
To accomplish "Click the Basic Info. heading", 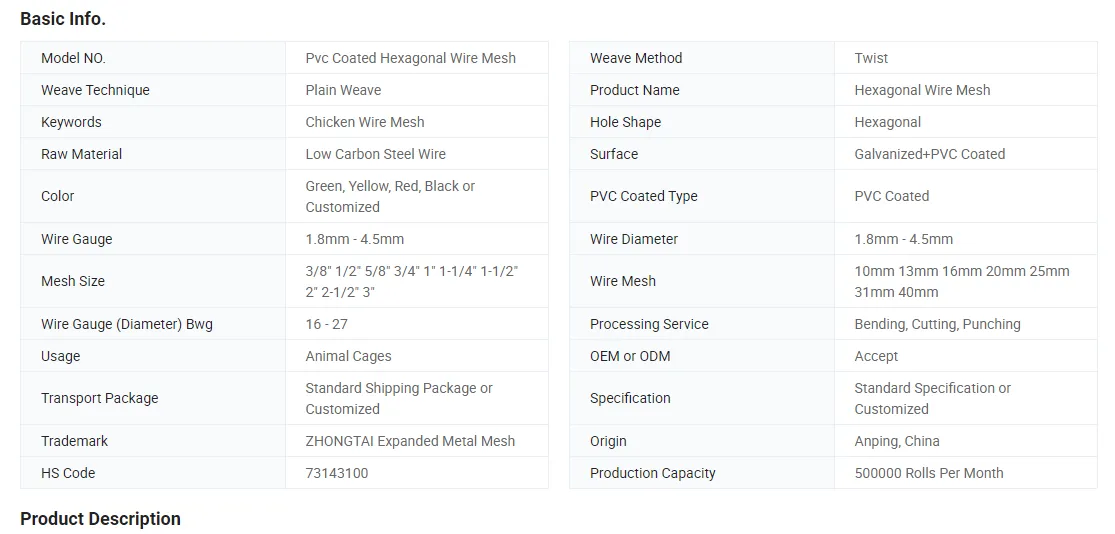I will point(63,19).
